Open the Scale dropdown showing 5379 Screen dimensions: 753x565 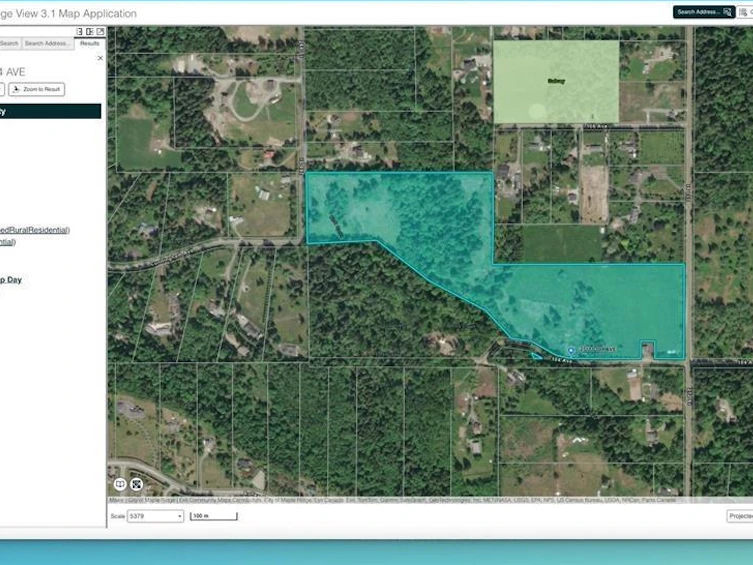pyautogui.click(x=155, y=516)
